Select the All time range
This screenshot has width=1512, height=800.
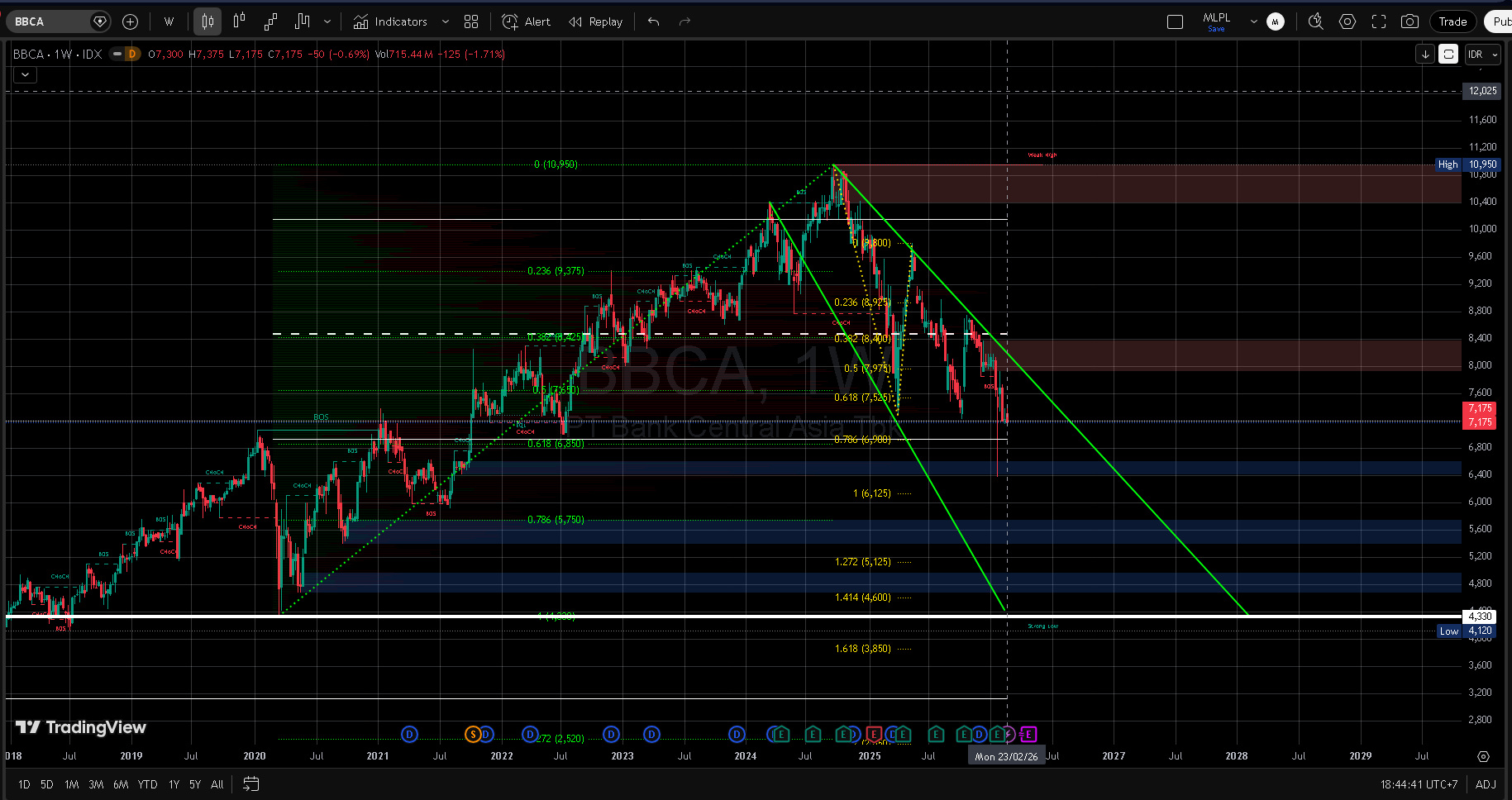click(217, 784)
